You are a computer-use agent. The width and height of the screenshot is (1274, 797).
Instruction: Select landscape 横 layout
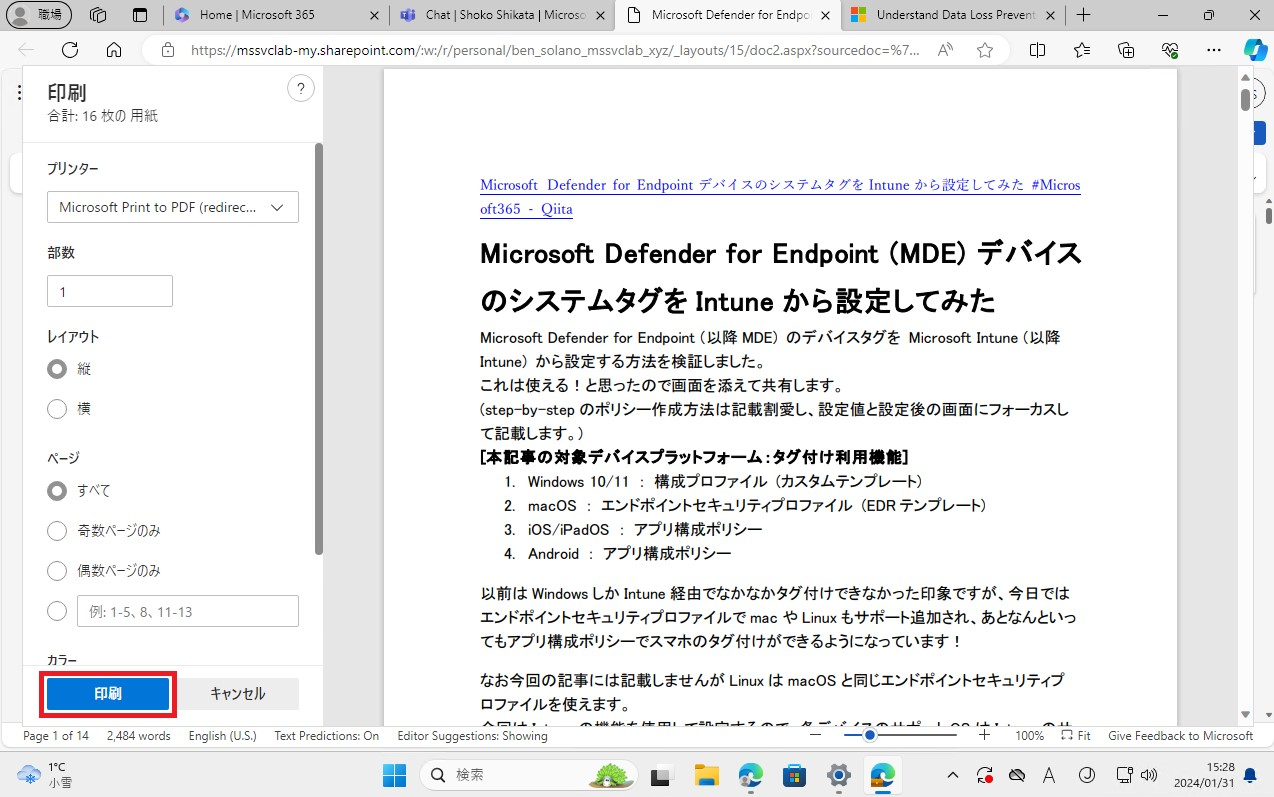tap(57, 409)
